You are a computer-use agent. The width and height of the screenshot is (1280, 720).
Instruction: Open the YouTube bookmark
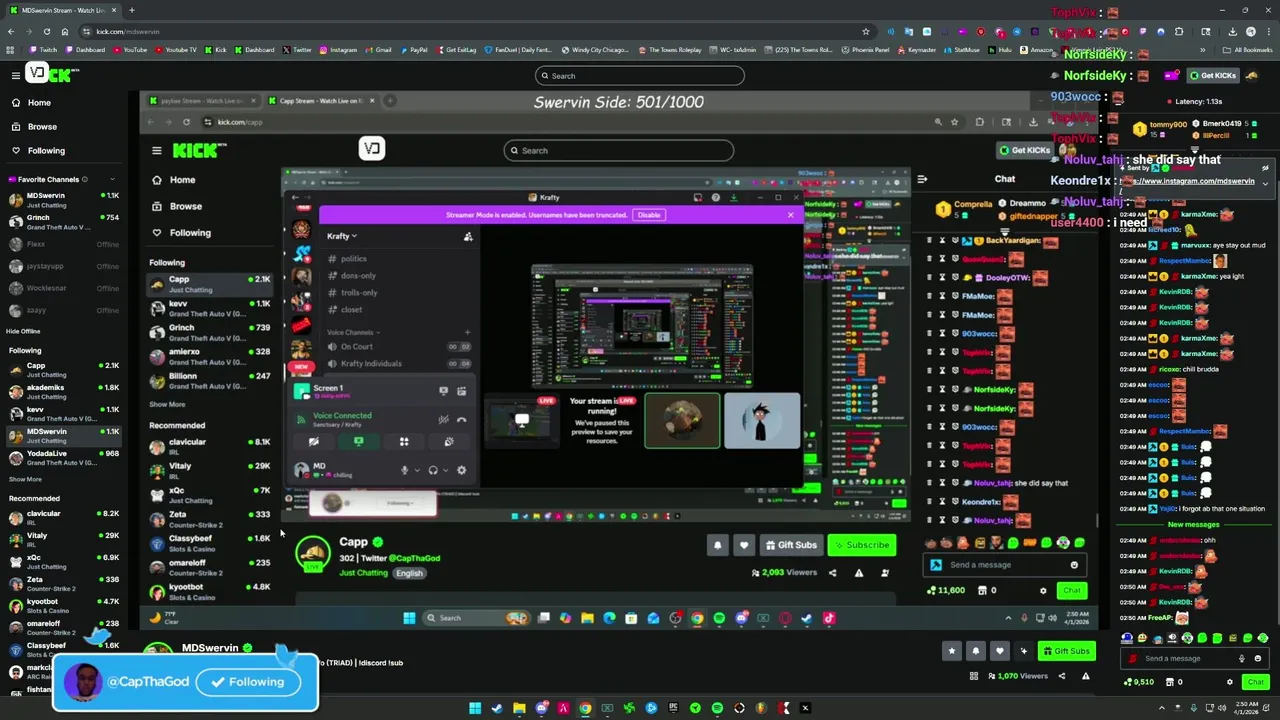[x=130, y=50]
